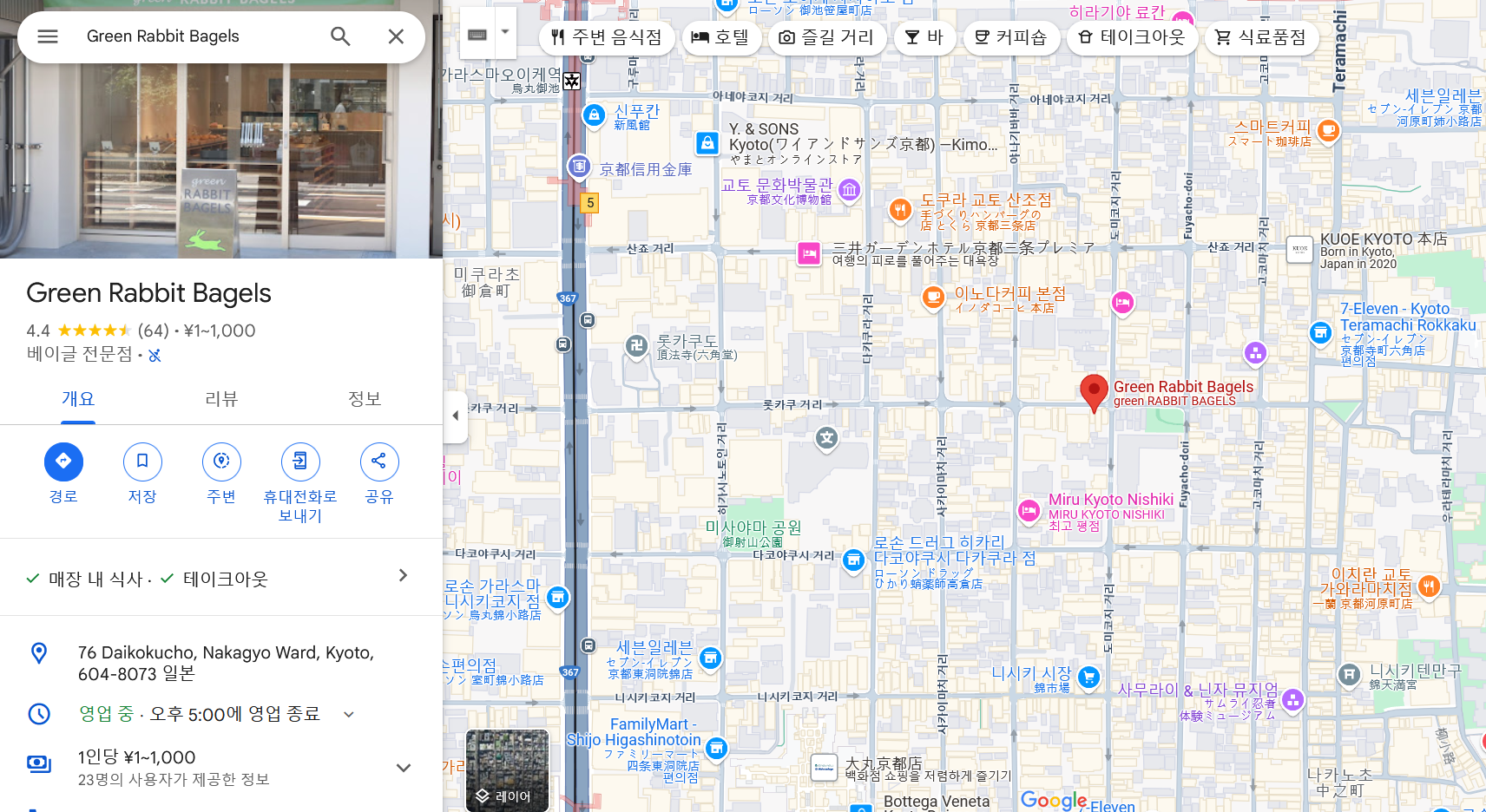
Task: Filter map by 바
Action: click(x=924, y=37)
